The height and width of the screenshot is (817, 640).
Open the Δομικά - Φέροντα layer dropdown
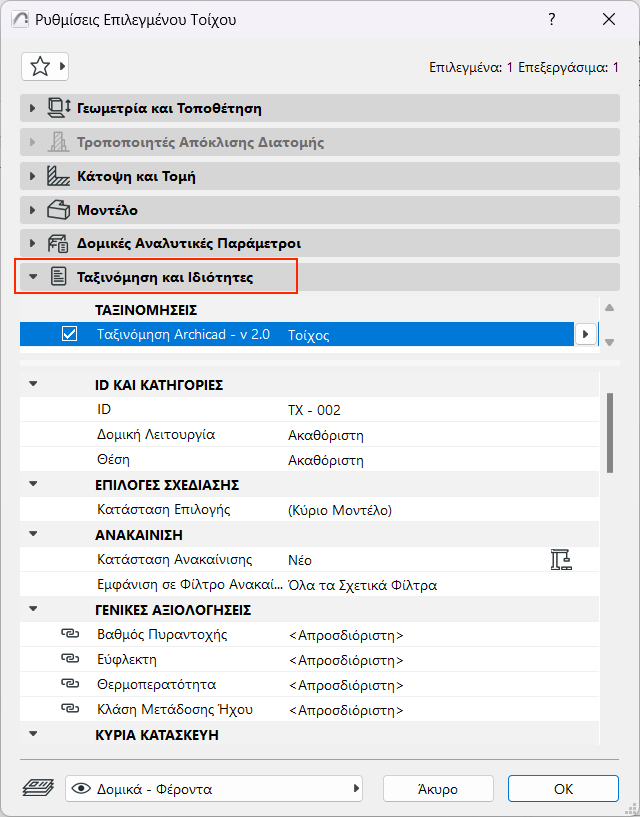pos(214,789)
